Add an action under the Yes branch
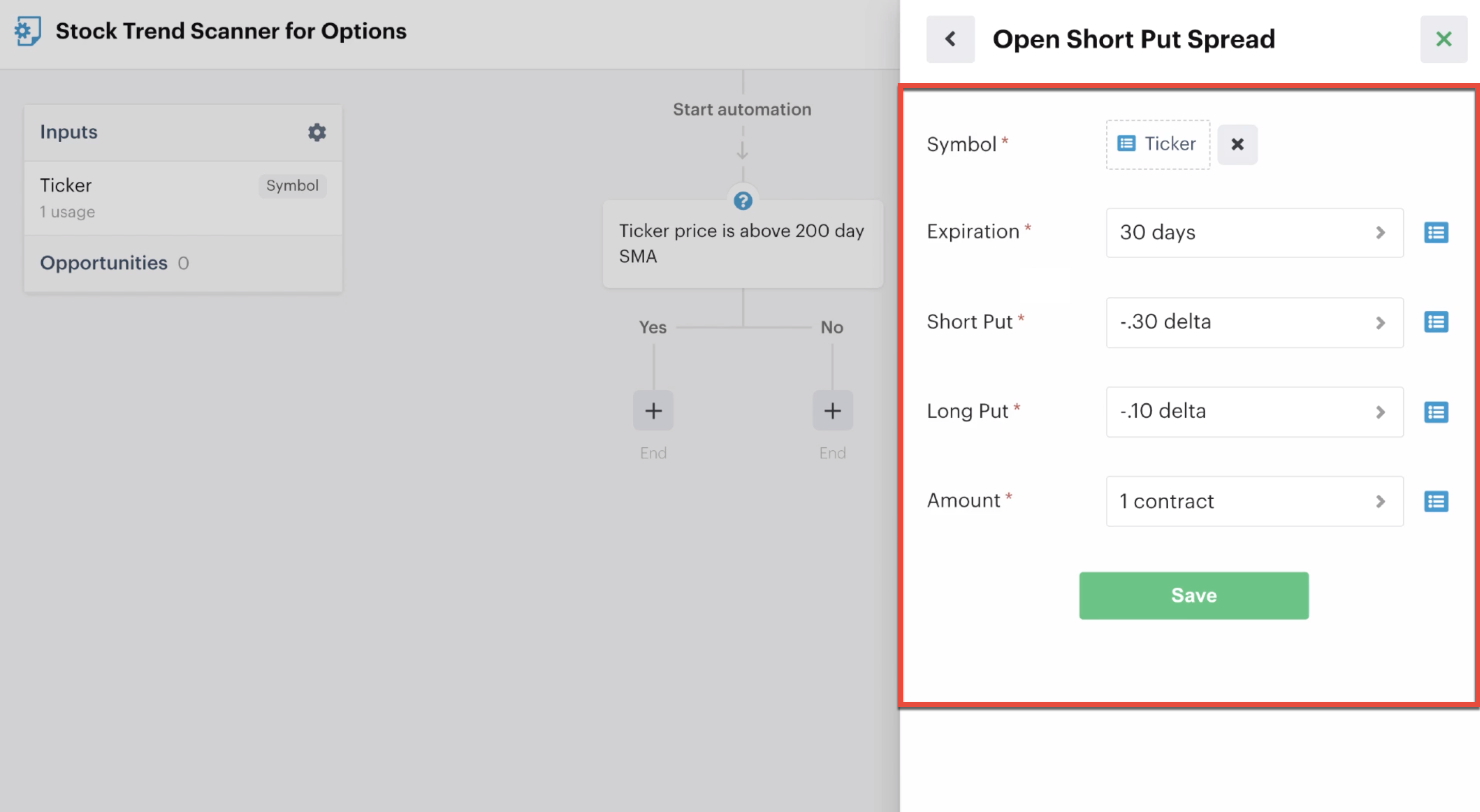Viewport: 1480px width, 812px height. pyautogui.click(x=653, y=411)
